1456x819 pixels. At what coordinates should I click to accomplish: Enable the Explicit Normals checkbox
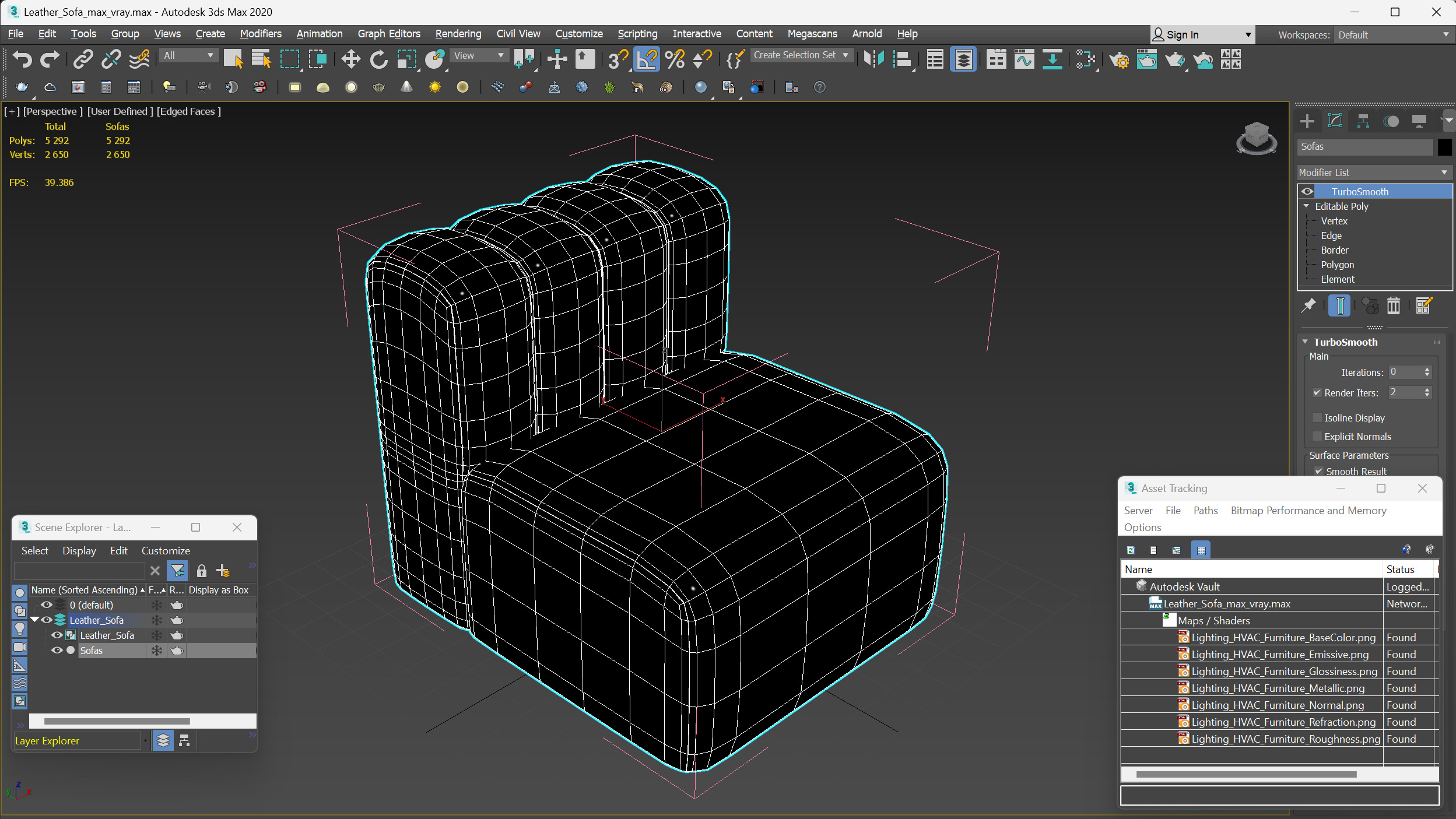[x=1317, y=437]
